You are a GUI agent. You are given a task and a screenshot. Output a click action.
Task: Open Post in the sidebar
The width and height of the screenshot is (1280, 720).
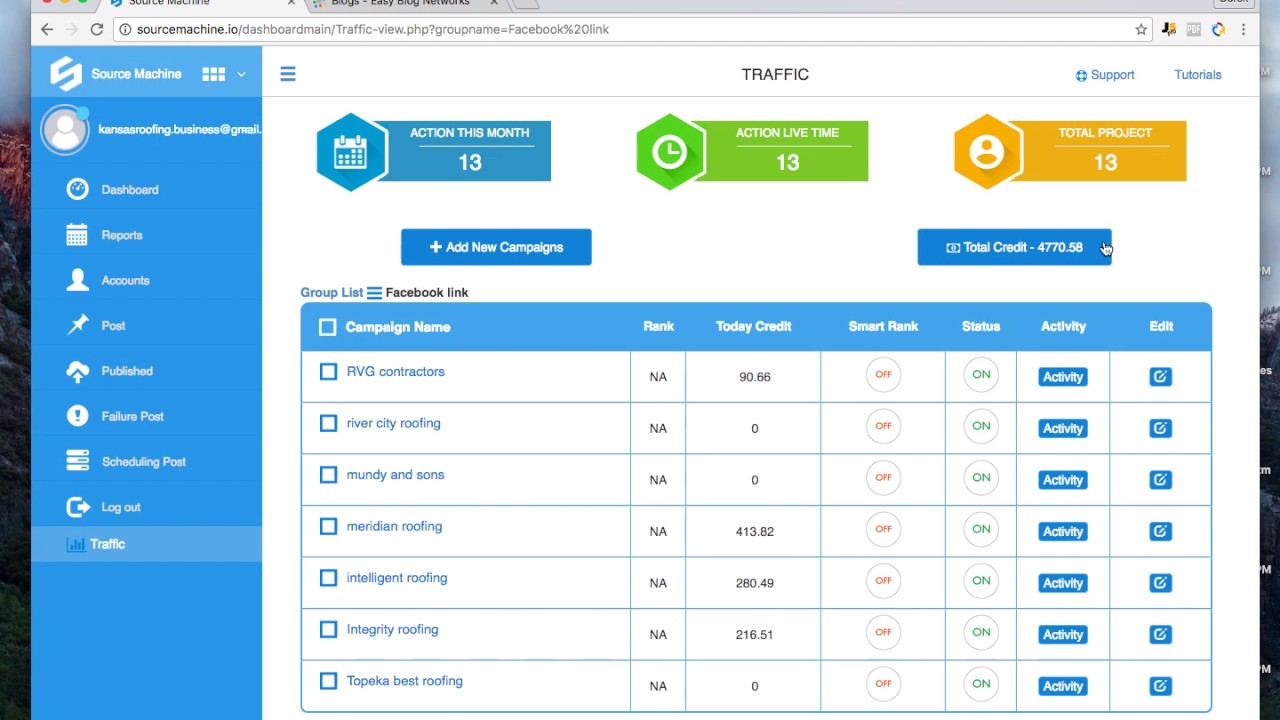pos(113,326)
